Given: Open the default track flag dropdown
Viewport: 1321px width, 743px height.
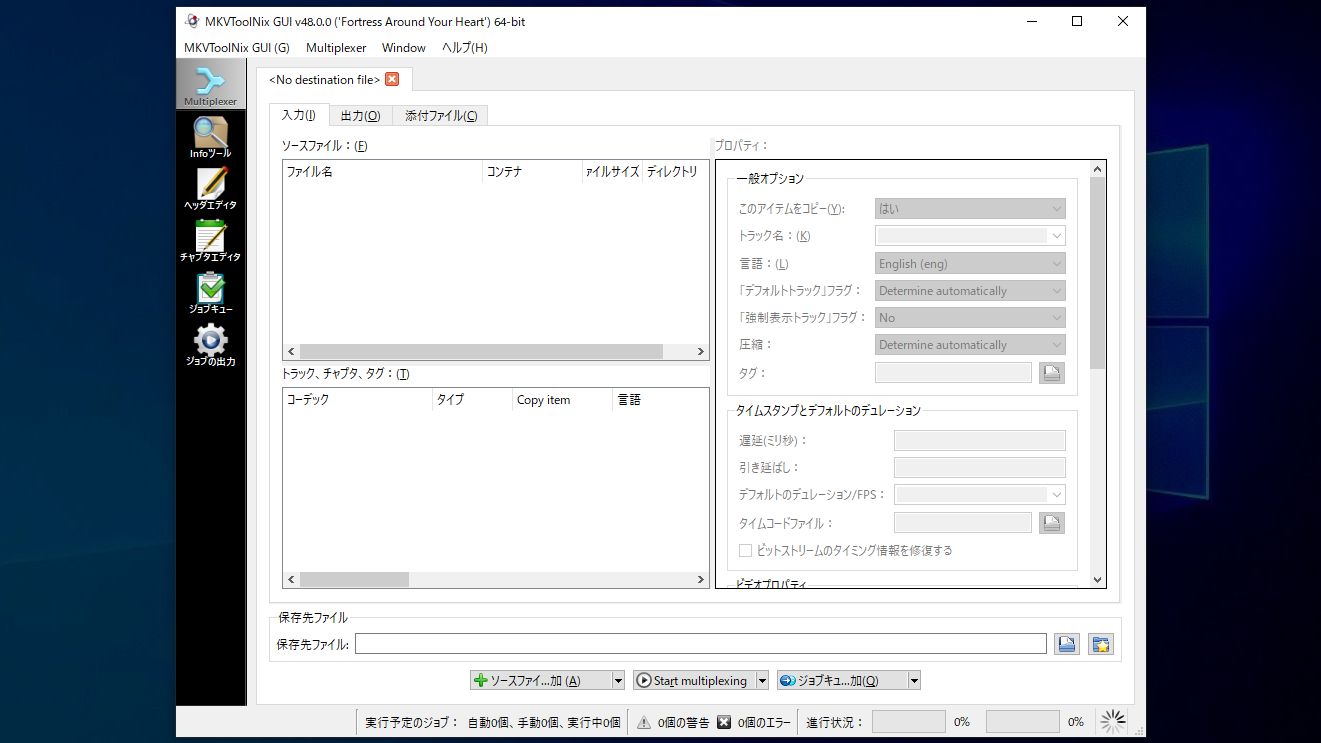Looking at the screenshot, I should click(x=970, y=291).
